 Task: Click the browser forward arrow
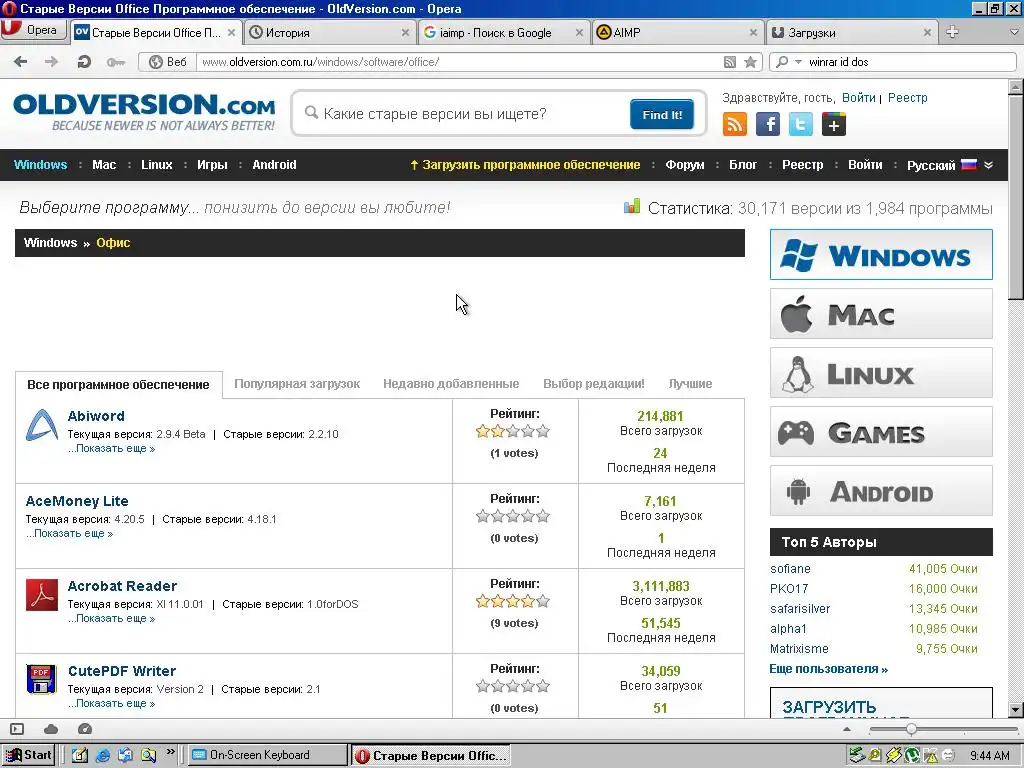52,62
